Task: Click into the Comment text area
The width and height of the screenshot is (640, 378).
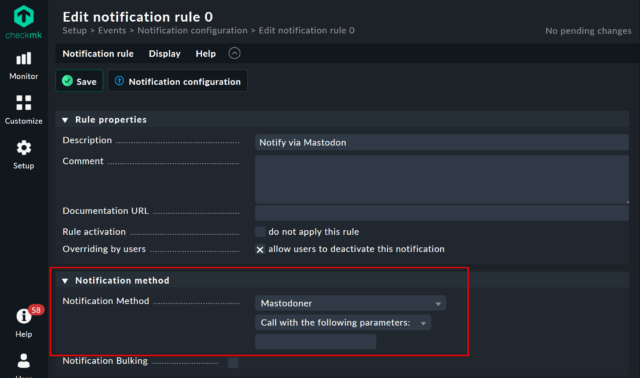Action: [442, 179]
